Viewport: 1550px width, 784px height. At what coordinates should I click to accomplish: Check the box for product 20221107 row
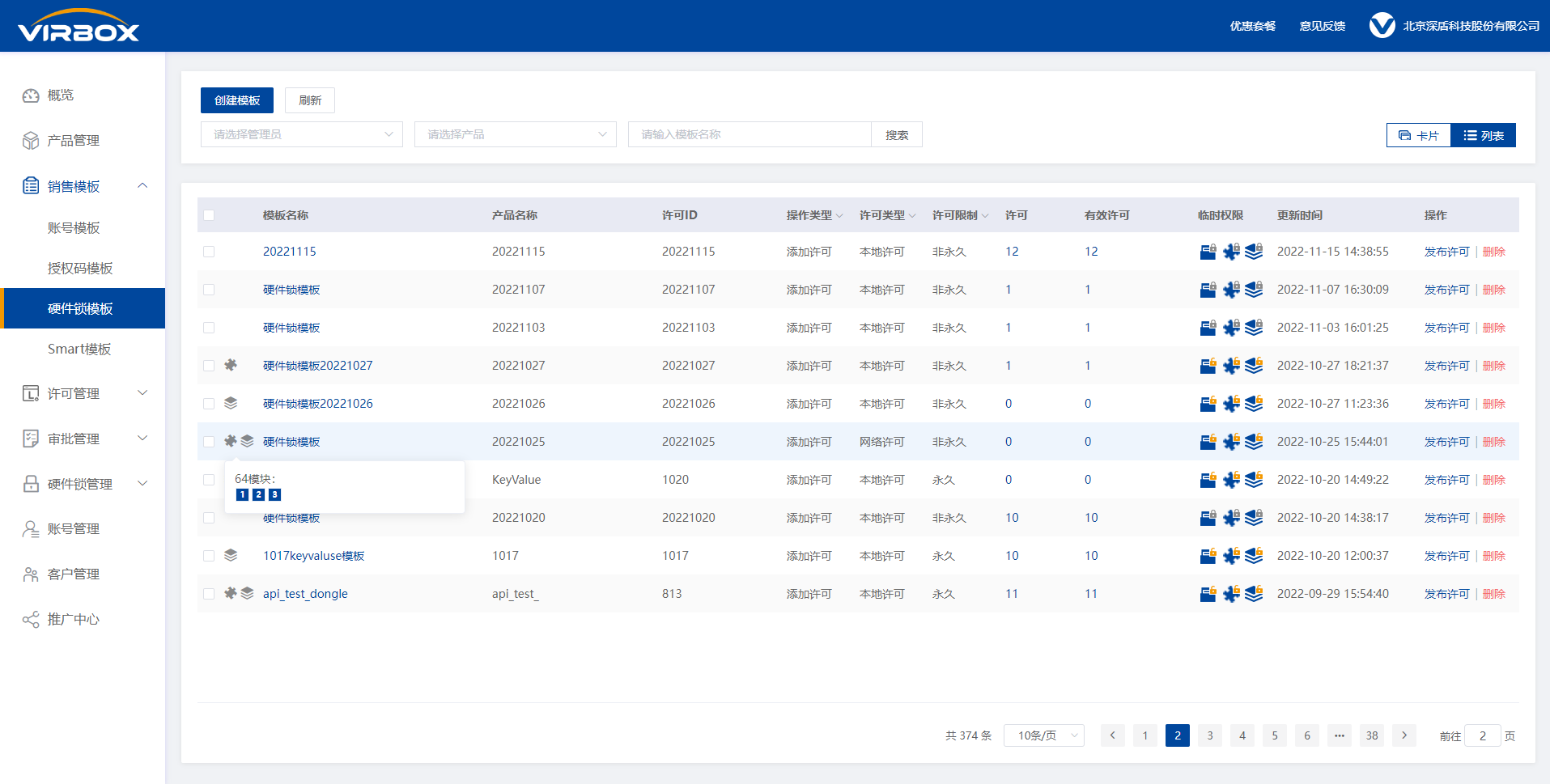[x=209, y=290]
